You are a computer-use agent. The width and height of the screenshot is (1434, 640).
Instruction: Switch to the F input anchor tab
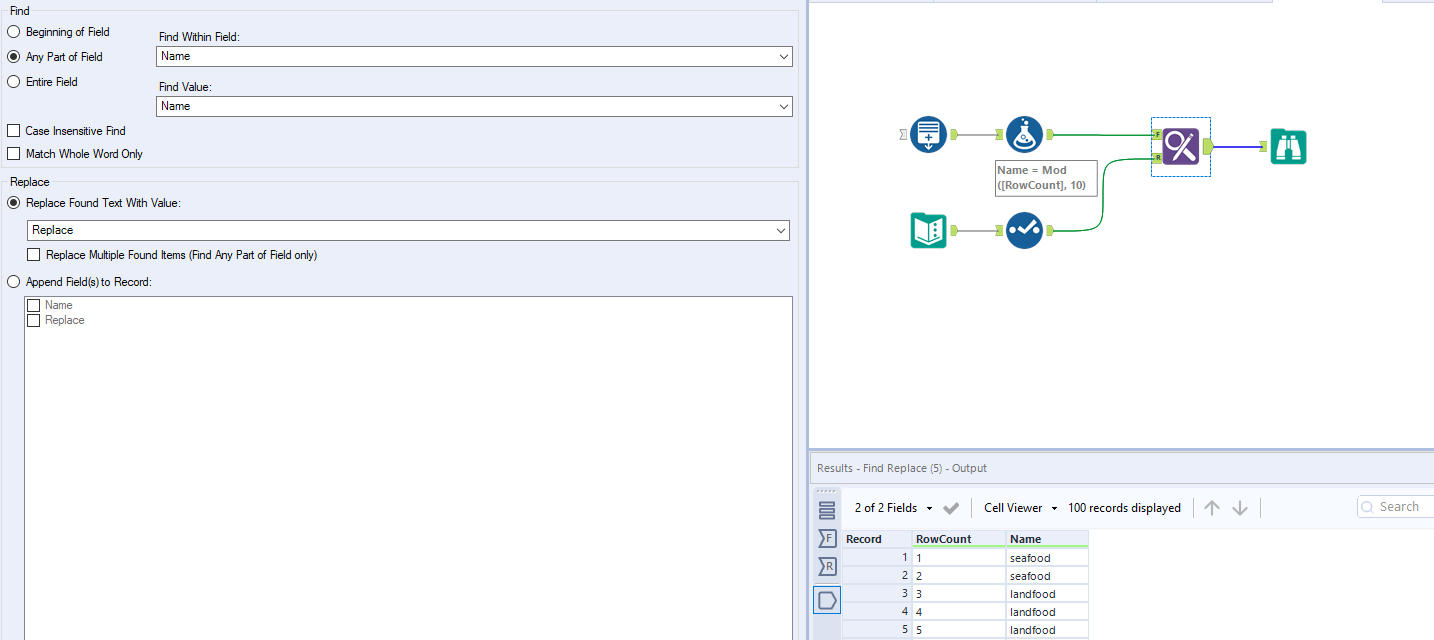826,538
